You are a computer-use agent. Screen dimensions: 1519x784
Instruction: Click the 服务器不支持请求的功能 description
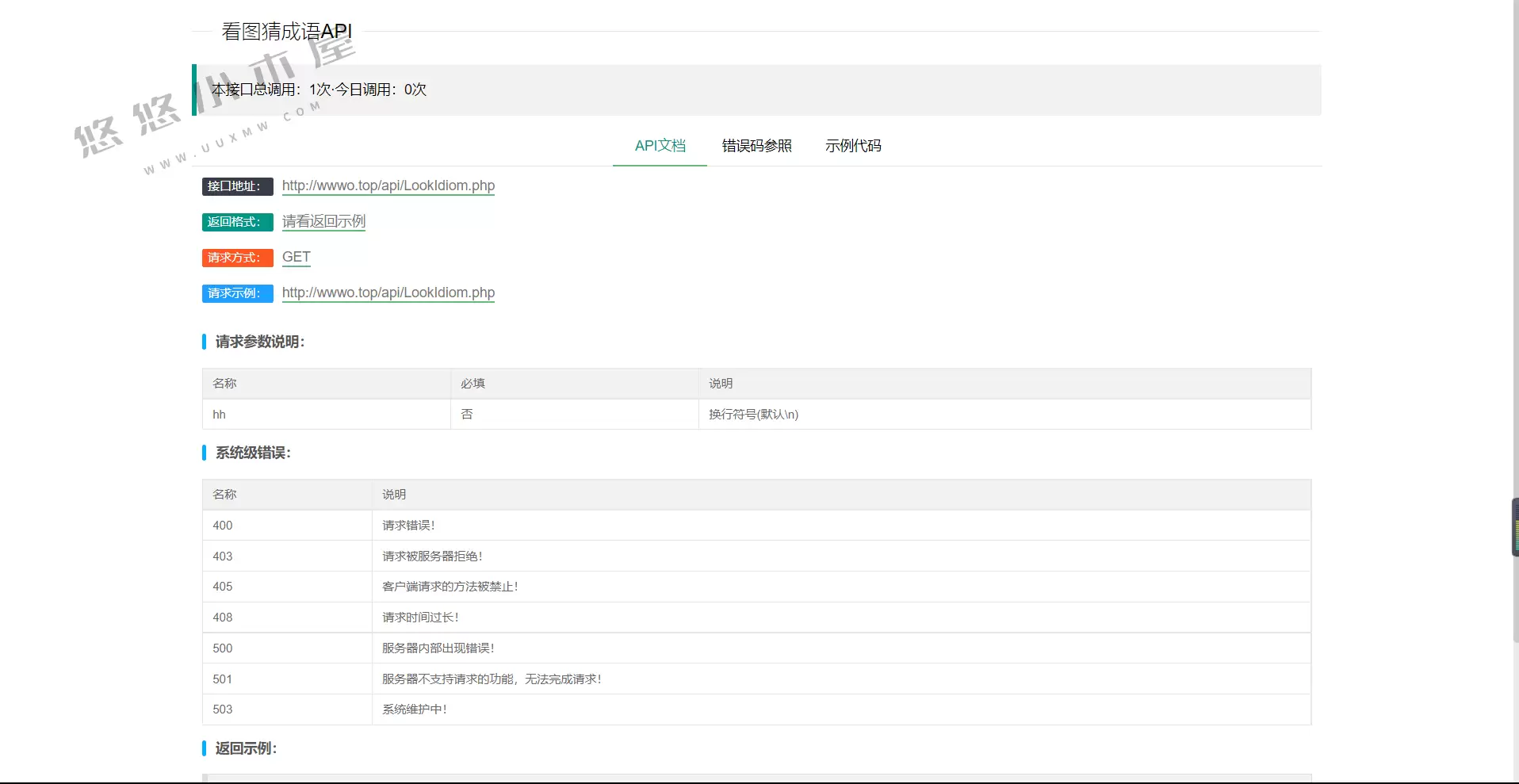point(492,679)
